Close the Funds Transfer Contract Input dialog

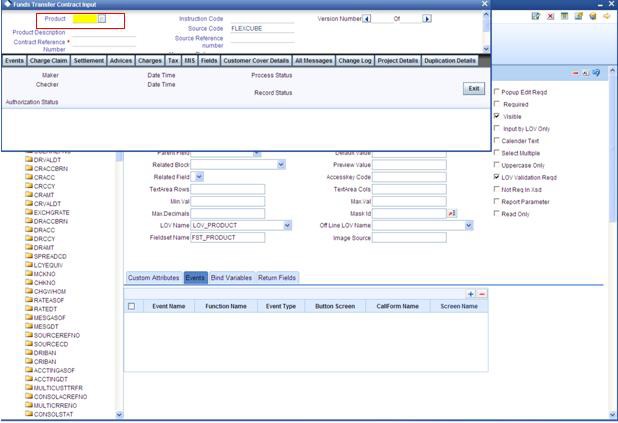485,4
